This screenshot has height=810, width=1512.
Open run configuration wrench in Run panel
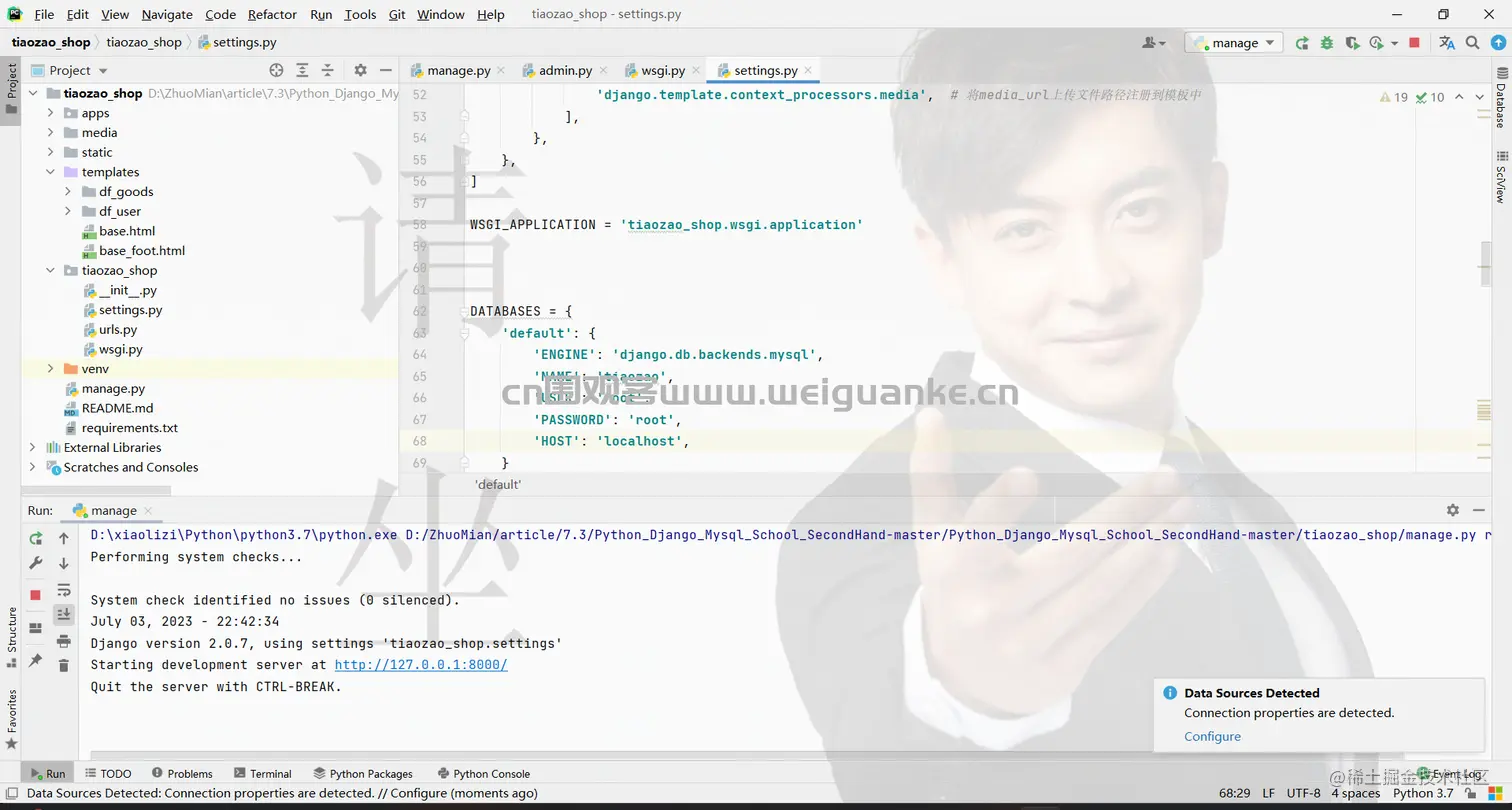36,563
